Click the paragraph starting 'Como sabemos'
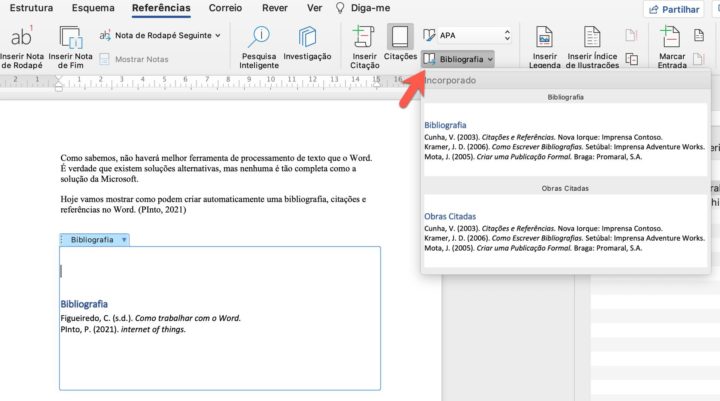Image resolution: width=720 pixels, height=401 pixels. 216,169
